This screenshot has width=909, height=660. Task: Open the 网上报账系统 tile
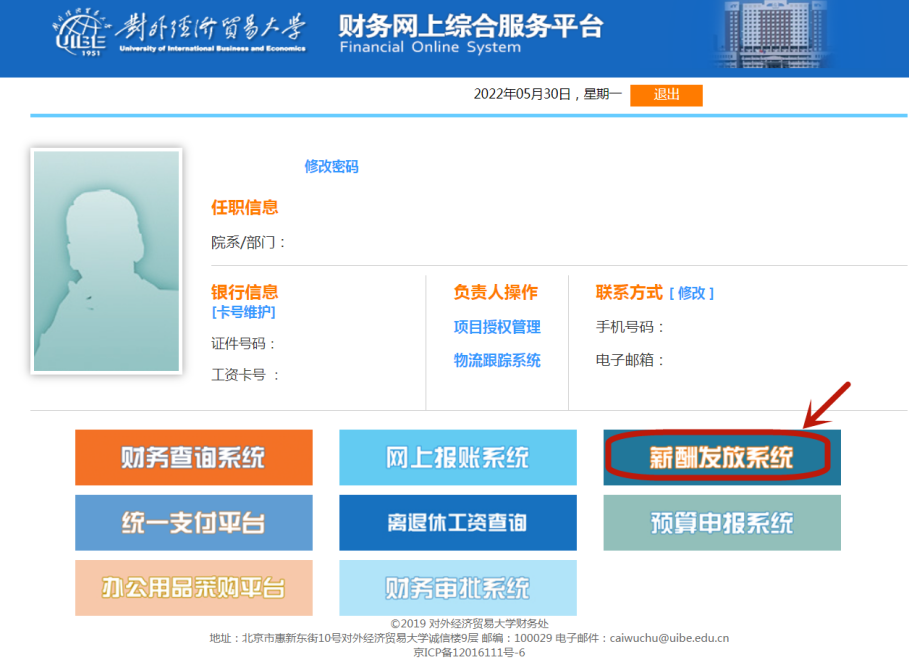pyautogui.click(x=458, y=458)
